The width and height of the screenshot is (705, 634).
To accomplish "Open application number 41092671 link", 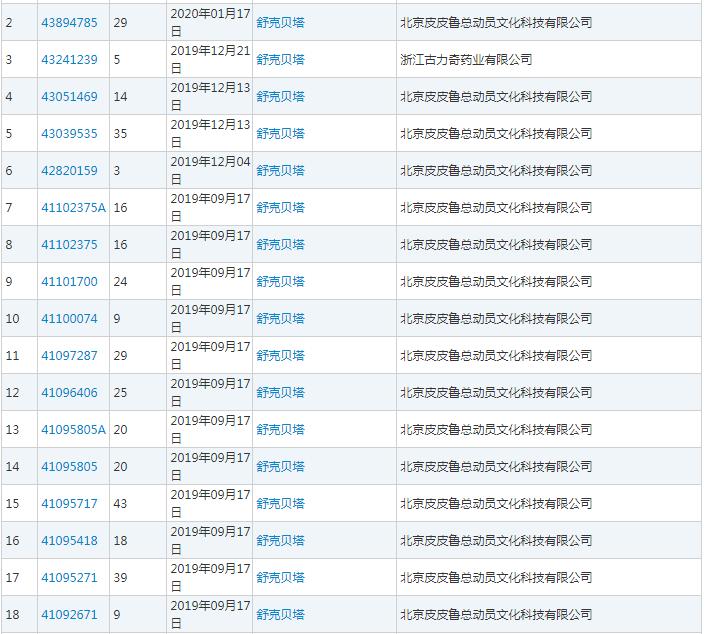I will pyautogui.click(x=69, y=615).
